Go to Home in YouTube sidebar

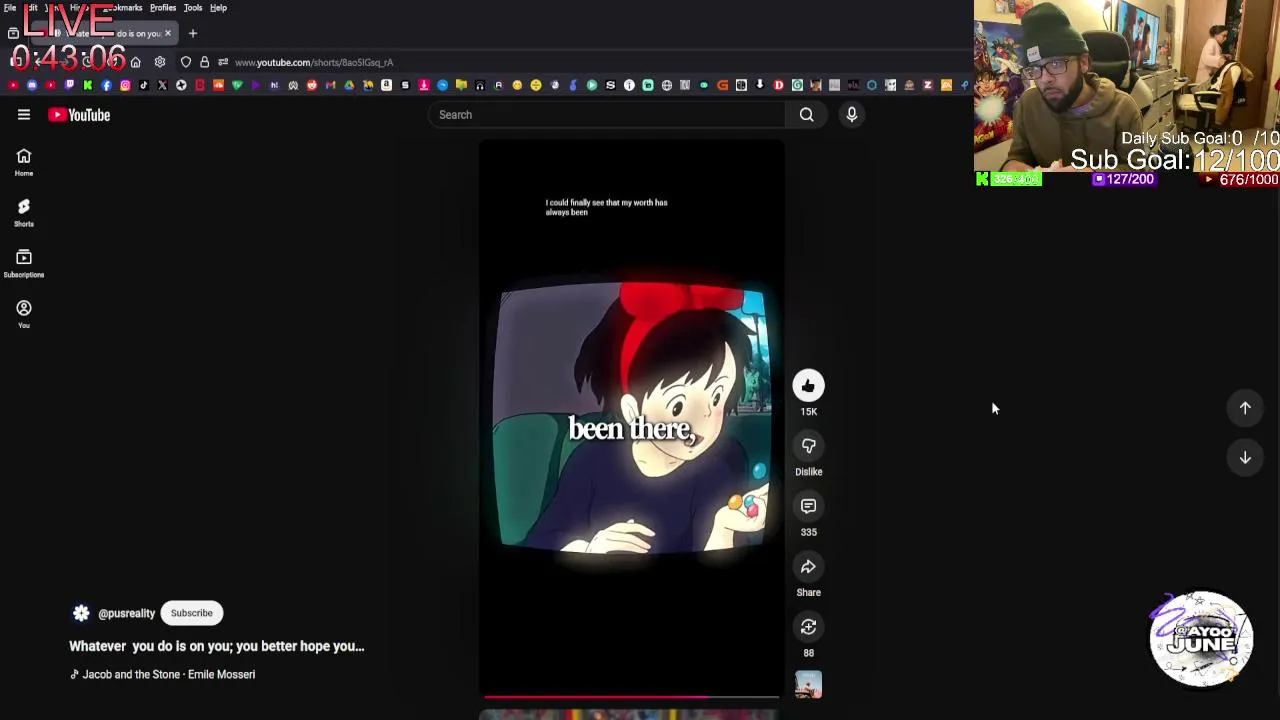point(23,161)
